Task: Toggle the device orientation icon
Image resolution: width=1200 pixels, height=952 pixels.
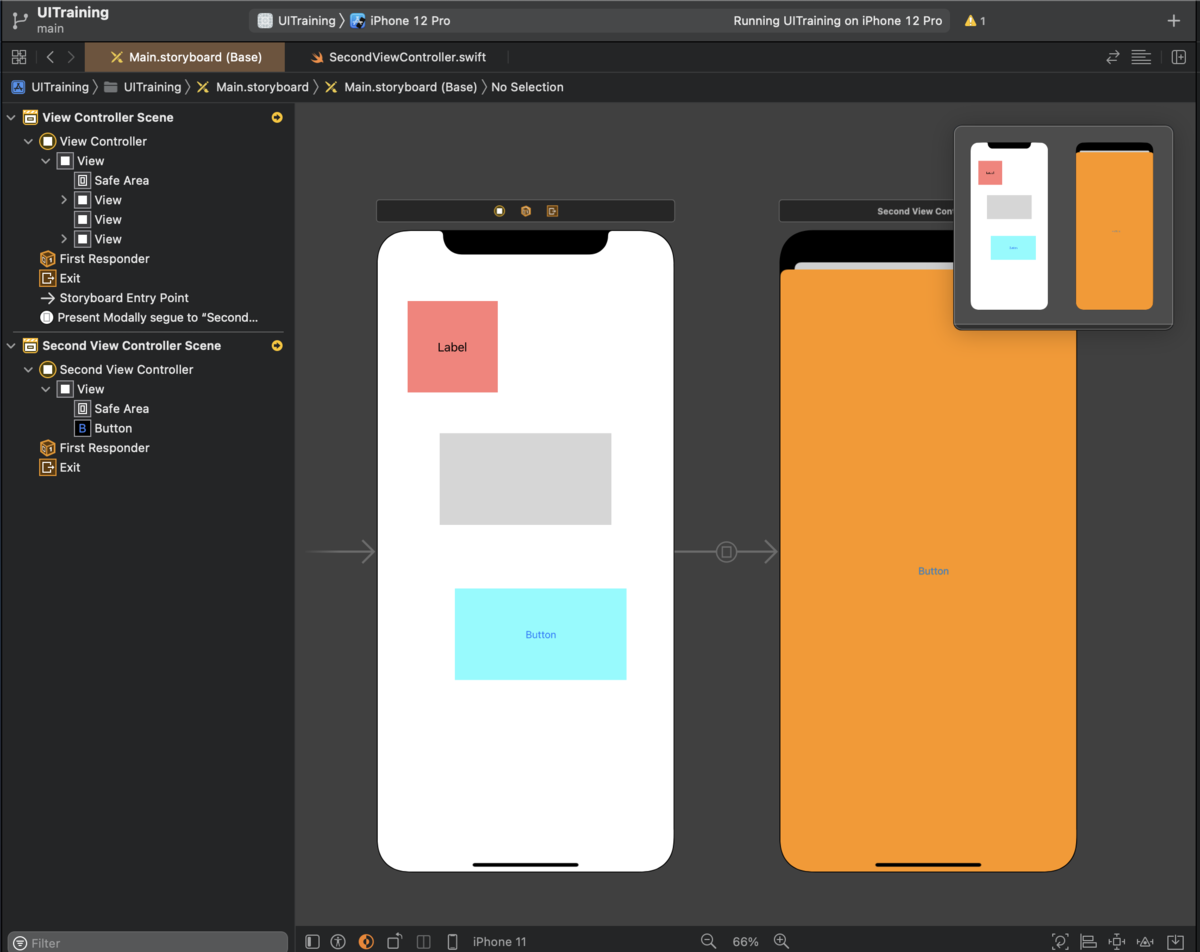Action: point(395,941)
